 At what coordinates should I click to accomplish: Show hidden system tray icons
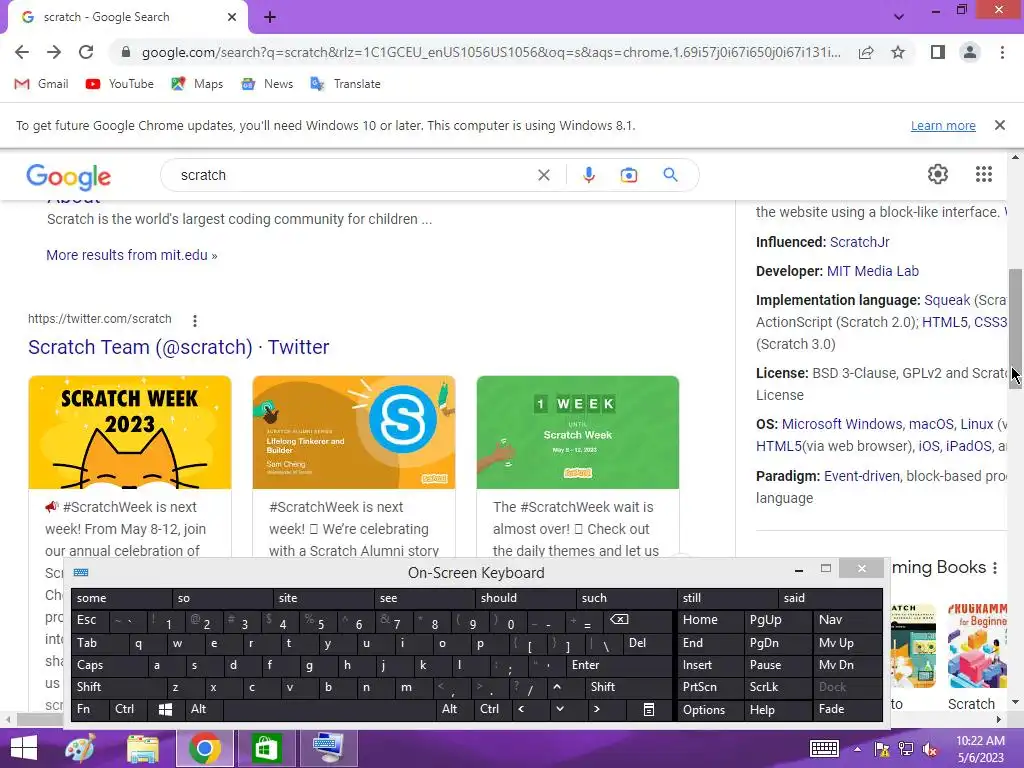[857, 750]
